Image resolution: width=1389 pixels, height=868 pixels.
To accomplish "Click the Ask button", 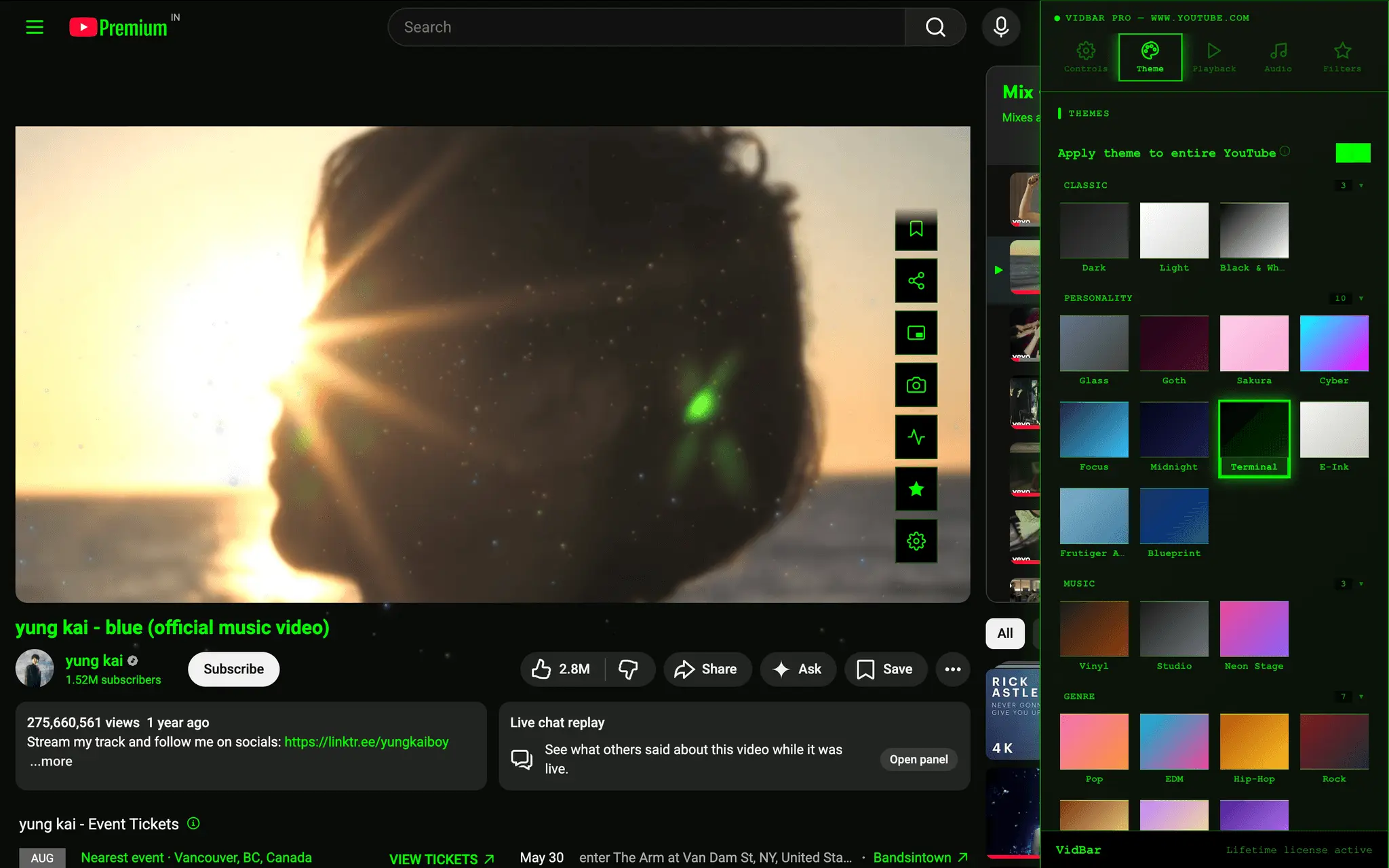I will [798, 669].
